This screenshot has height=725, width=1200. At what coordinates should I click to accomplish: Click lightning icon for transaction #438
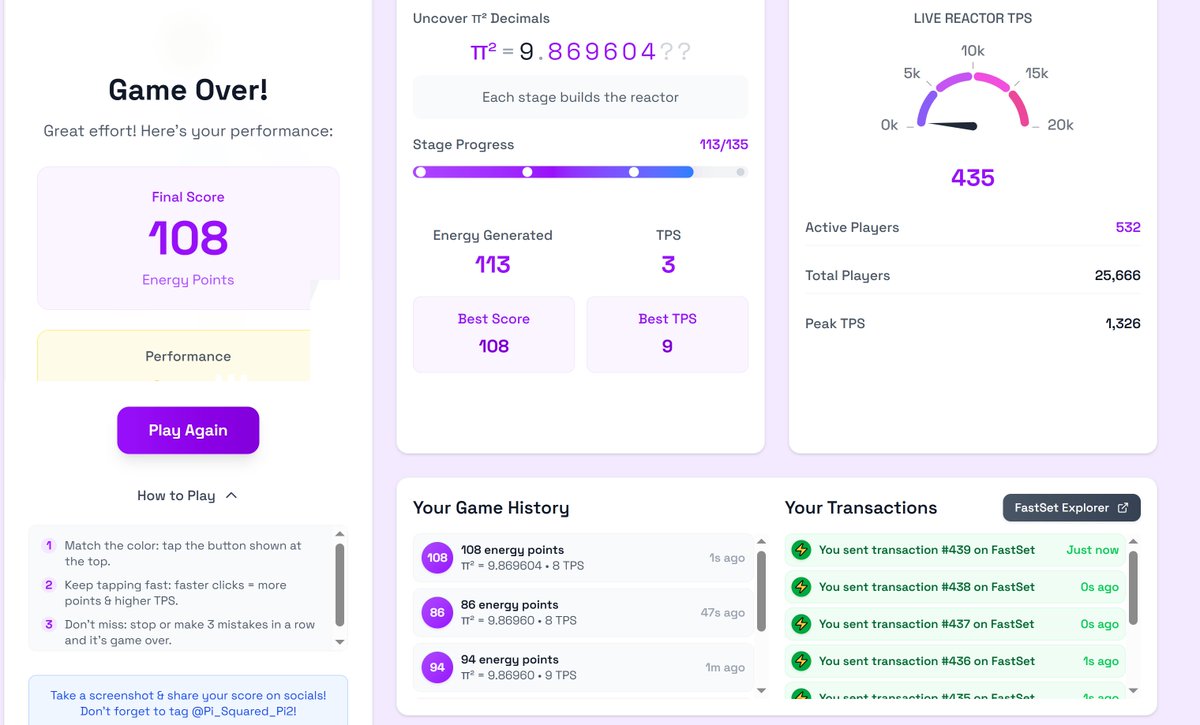(x=801, y=587)
